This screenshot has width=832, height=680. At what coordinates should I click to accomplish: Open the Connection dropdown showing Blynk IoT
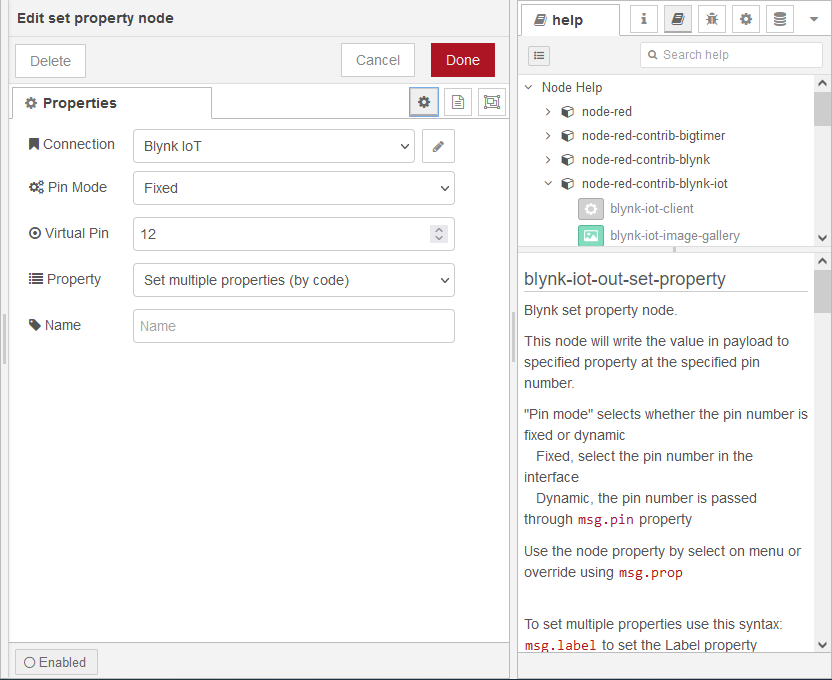(274, 146)
